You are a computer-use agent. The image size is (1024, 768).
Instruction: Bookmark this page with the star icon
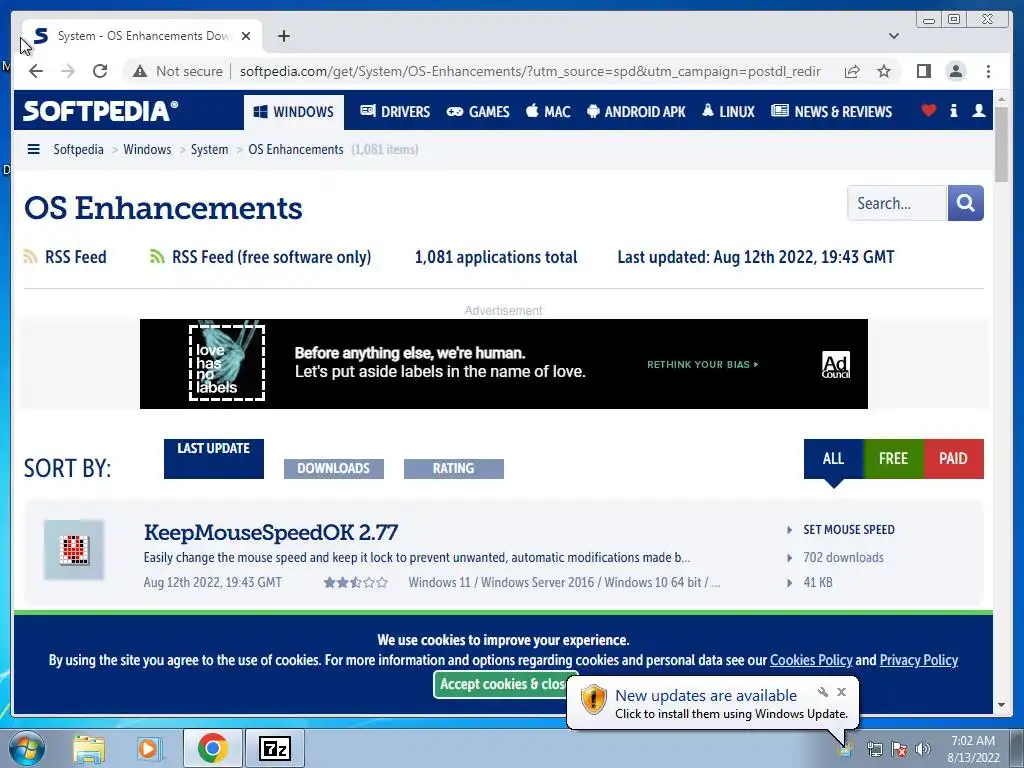[x=884, y=71]
